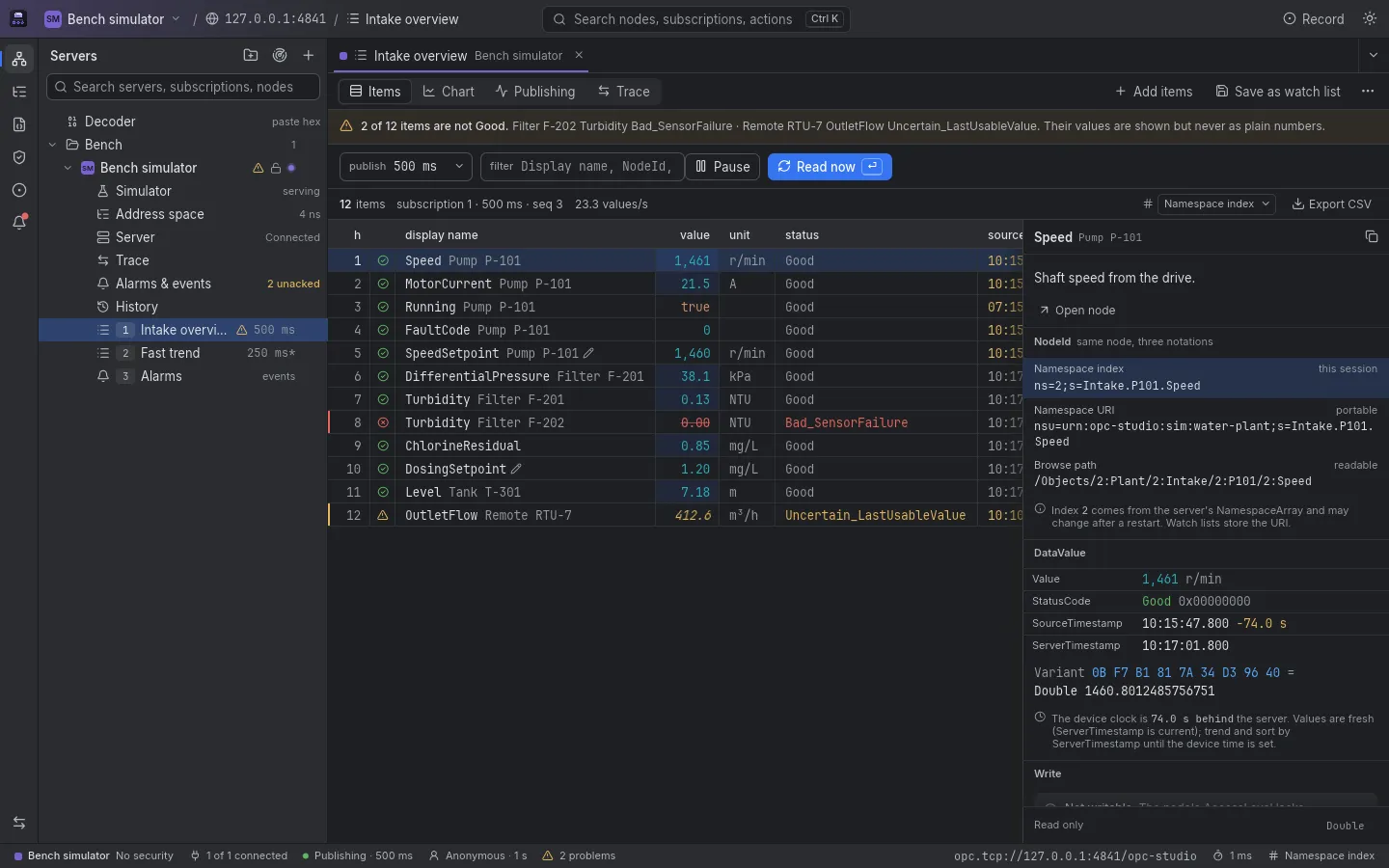Click Add items
This screenshot has height=868, width=1389.
1154,92
